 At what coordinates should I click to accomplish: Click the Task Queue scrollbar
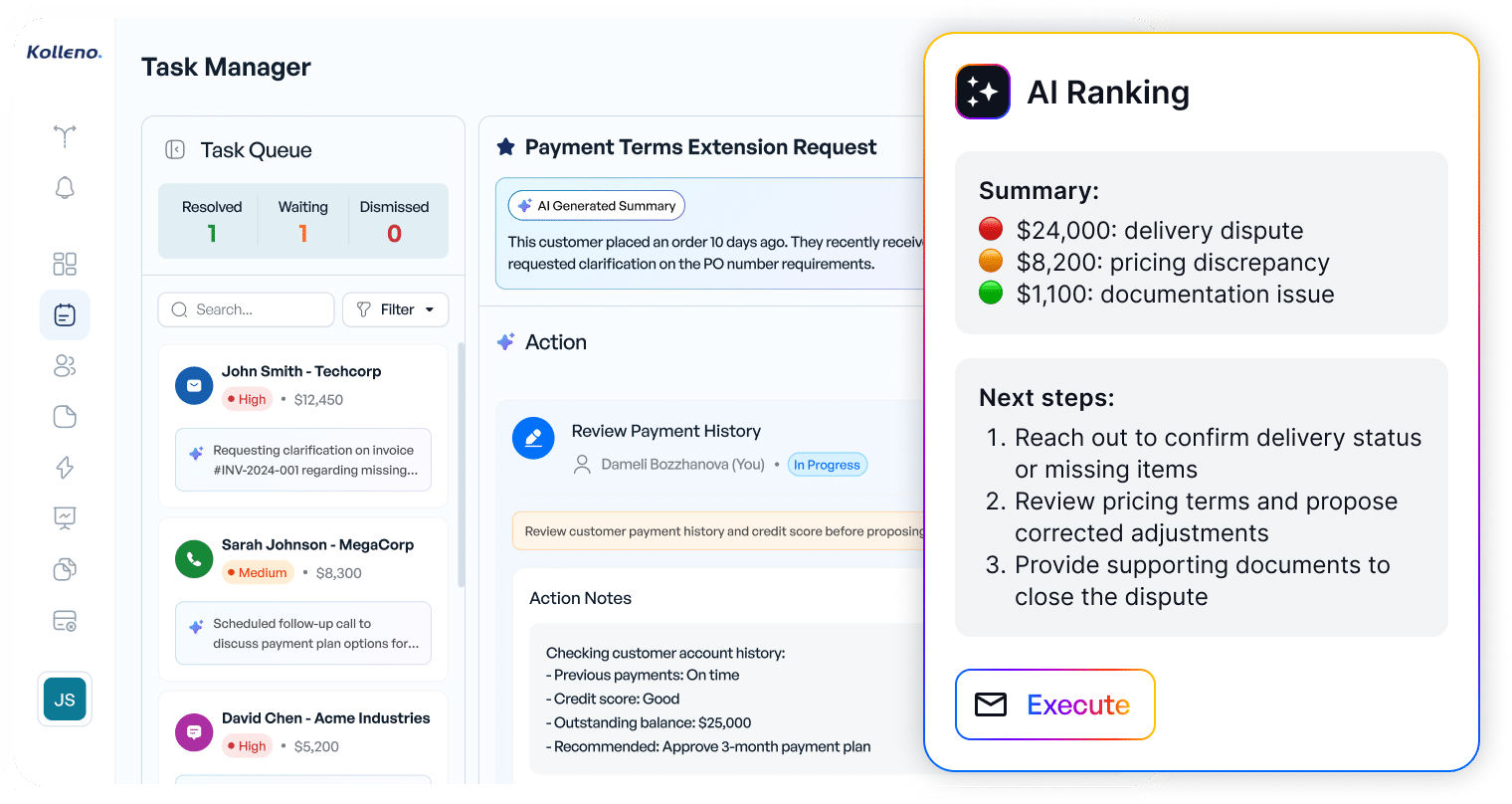click(x=461, y=465)
